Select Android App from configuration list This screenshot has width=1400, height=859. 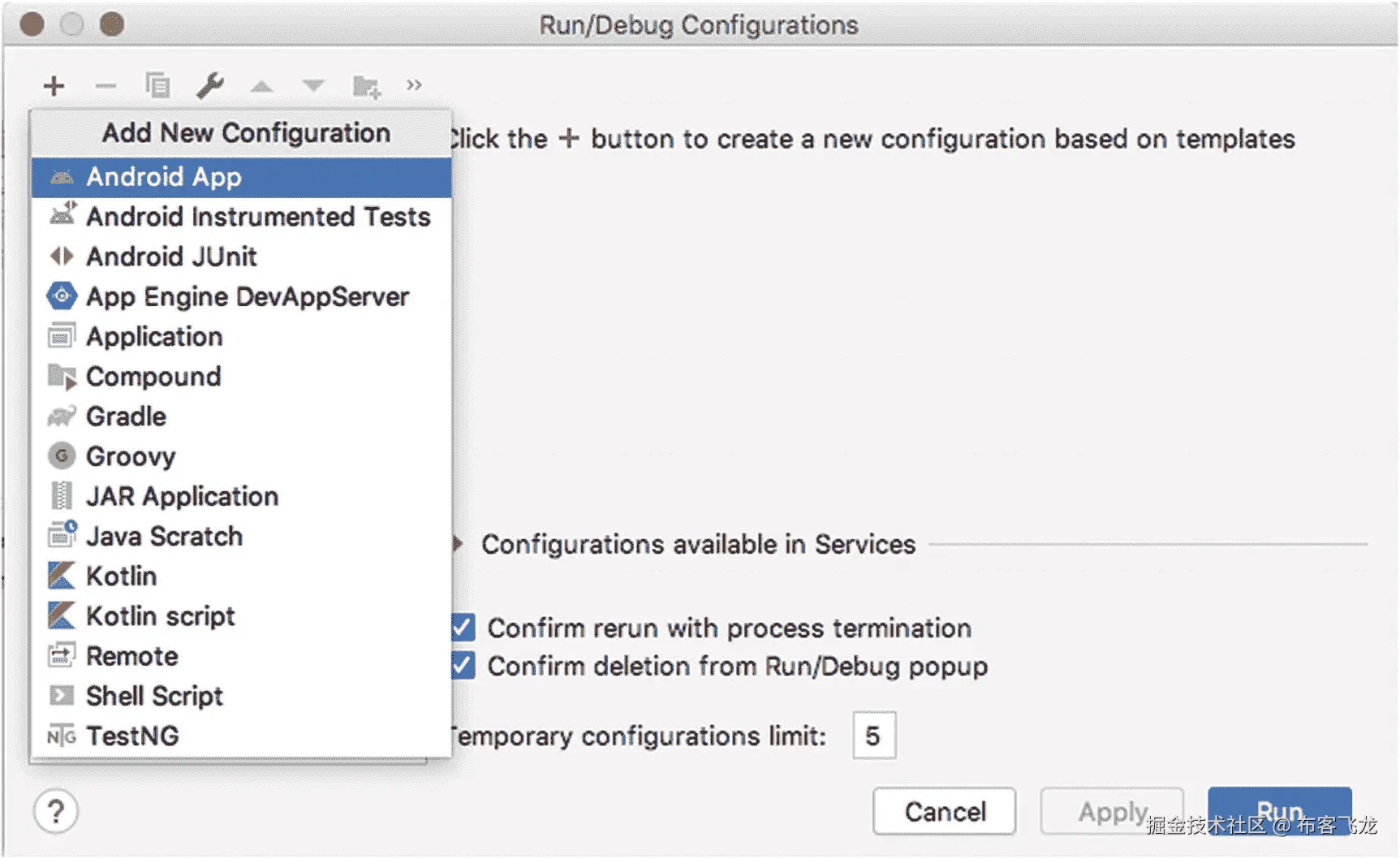[164, 177]
